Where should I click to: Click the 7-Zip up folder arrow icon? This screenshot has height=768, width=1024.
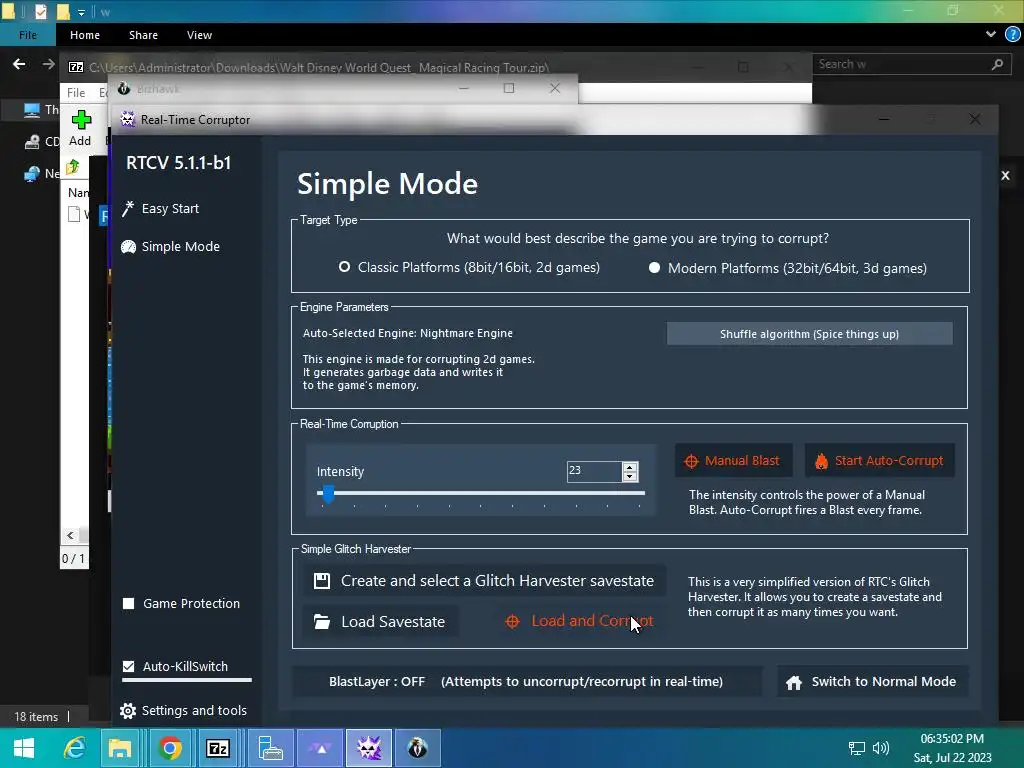point(72,167)
